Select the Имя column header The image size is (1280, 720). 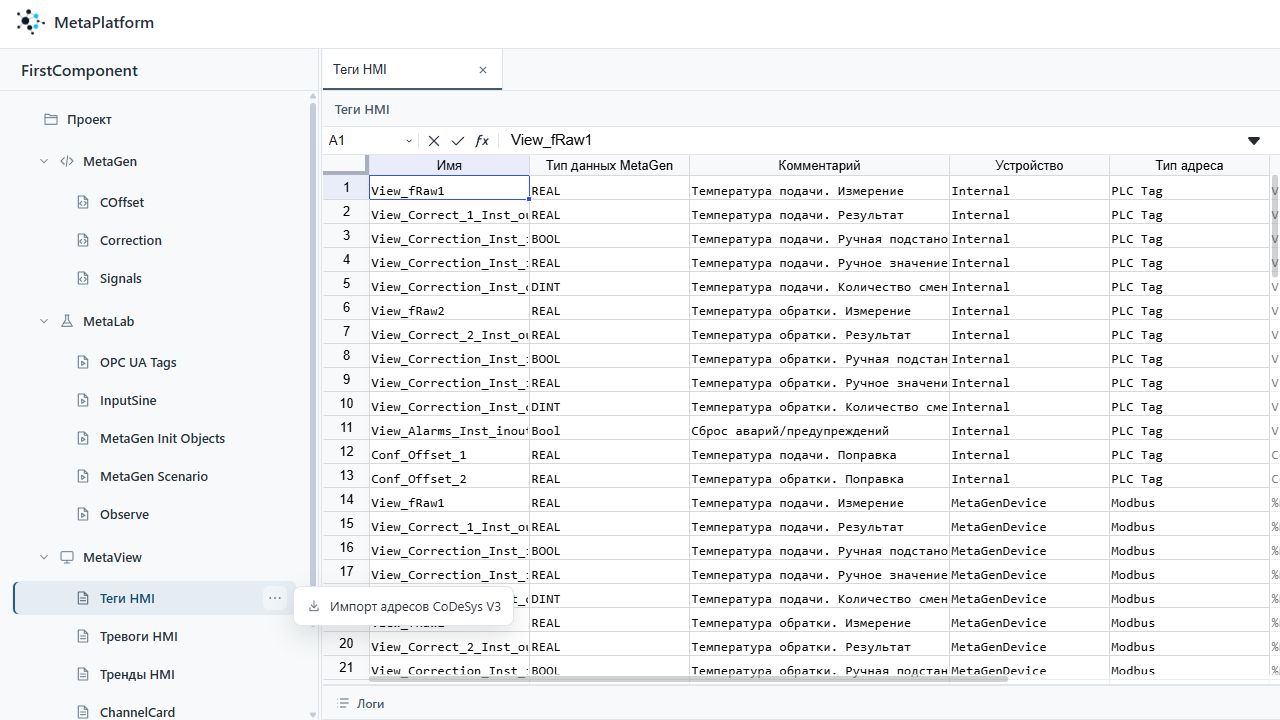click(449, 166)
